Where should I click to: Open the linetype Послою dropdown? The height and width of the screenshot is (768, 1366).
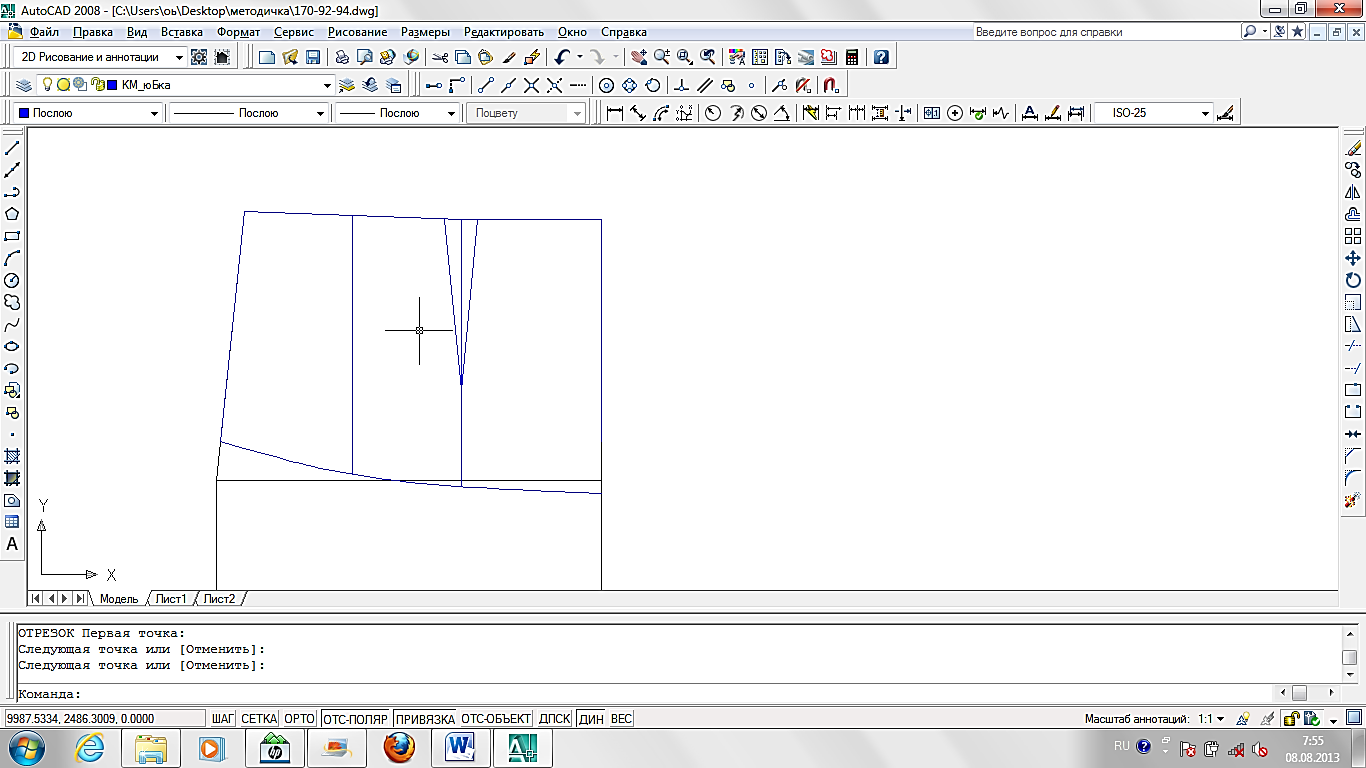(x=321, y=113)
